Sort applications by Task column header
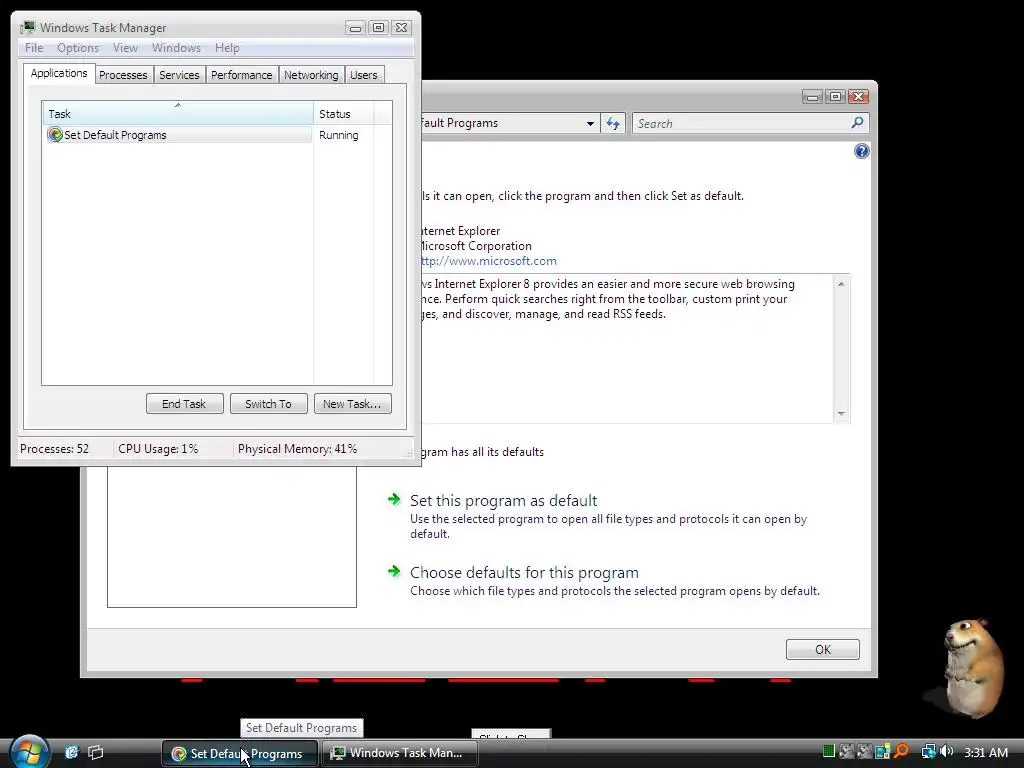The image size is (1024, 768). tap(178, 114)
